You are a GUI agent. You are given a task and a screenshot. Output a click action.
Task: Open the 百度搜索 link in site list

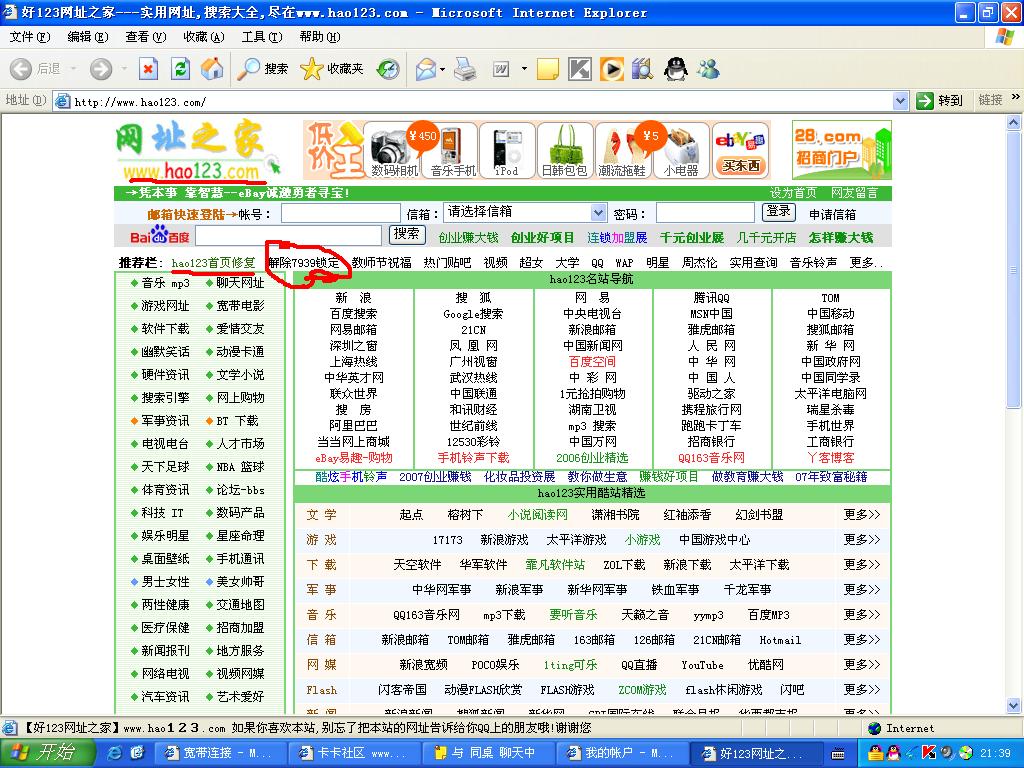[353, 314]
